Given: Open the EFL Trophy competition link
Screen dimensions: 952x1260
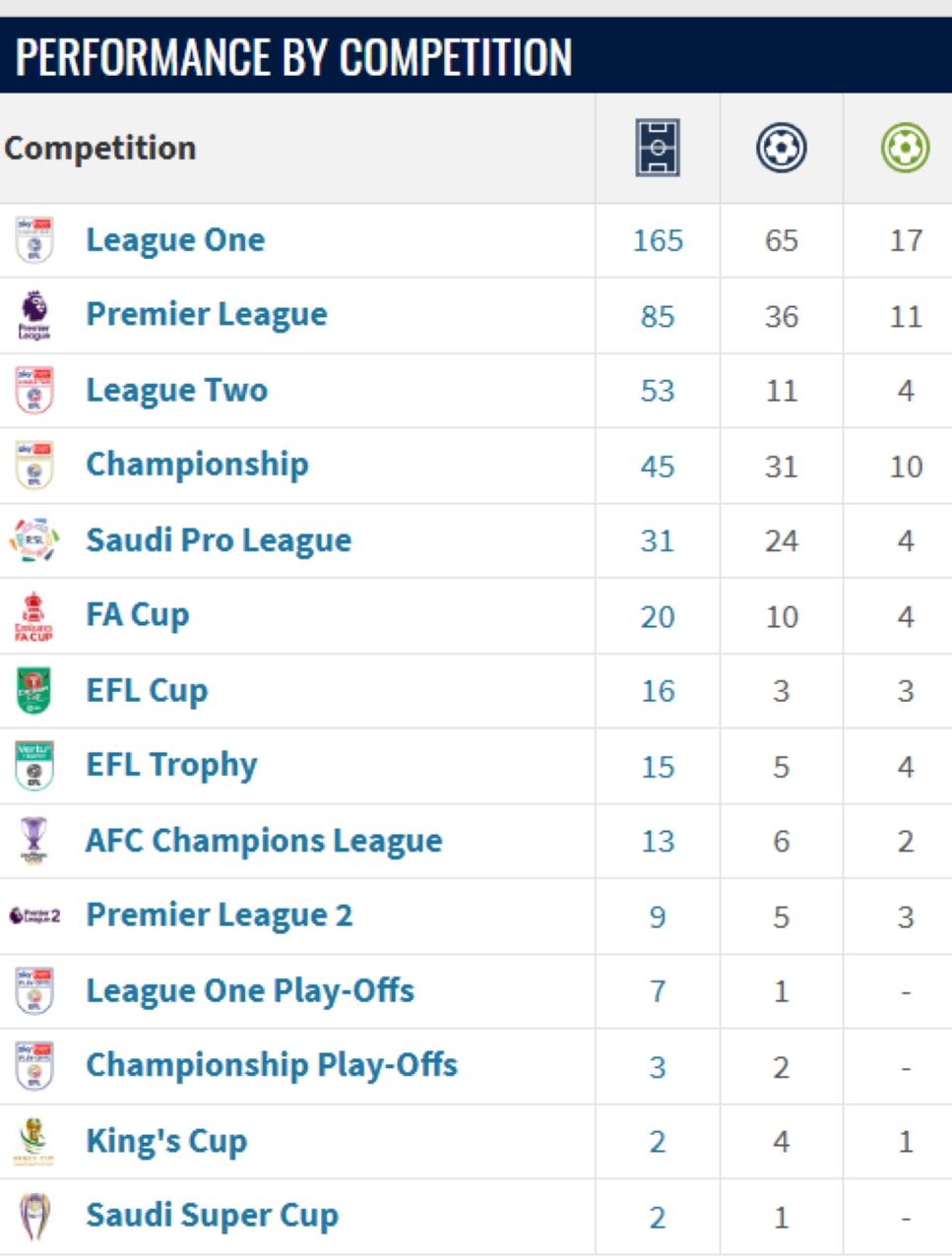Looking at the screenshot, I should tap(171, 766).
